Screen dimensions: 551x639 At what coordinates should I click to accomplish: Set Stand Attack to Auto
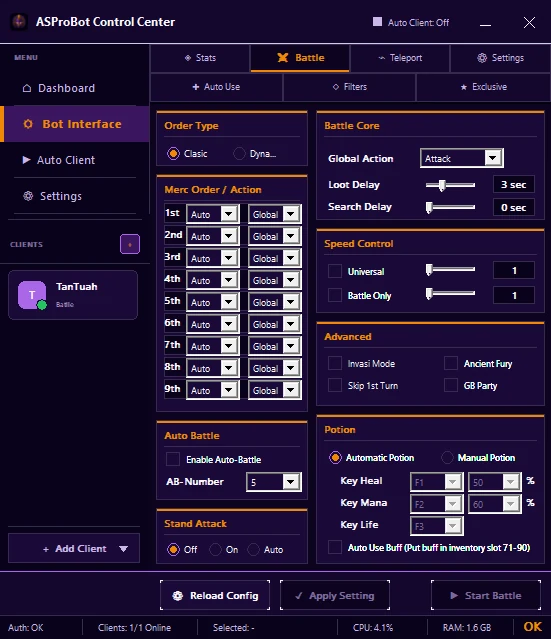(253, 549)
